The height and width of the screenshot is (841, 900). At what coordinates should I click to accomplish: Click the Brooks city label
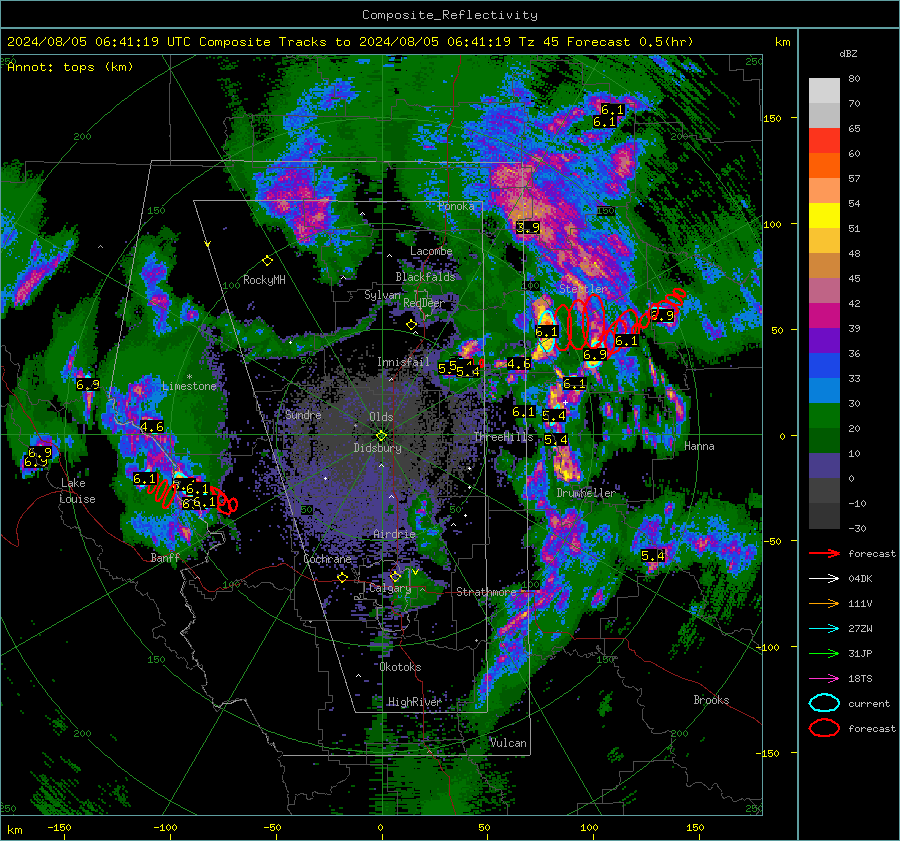711,700
